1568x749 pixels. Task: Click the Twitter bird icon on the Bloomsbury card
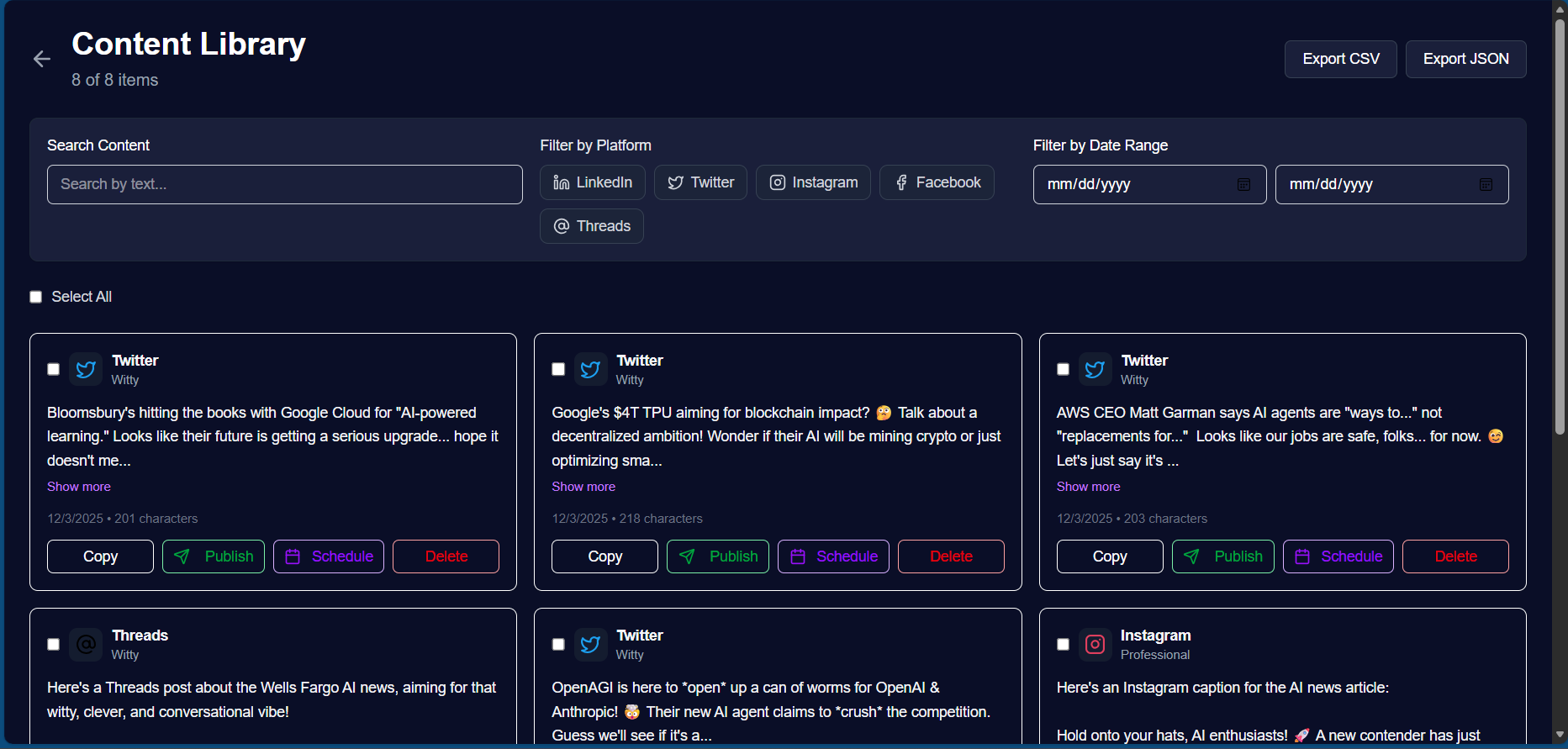pyautogui.click(x=86, y=369)
